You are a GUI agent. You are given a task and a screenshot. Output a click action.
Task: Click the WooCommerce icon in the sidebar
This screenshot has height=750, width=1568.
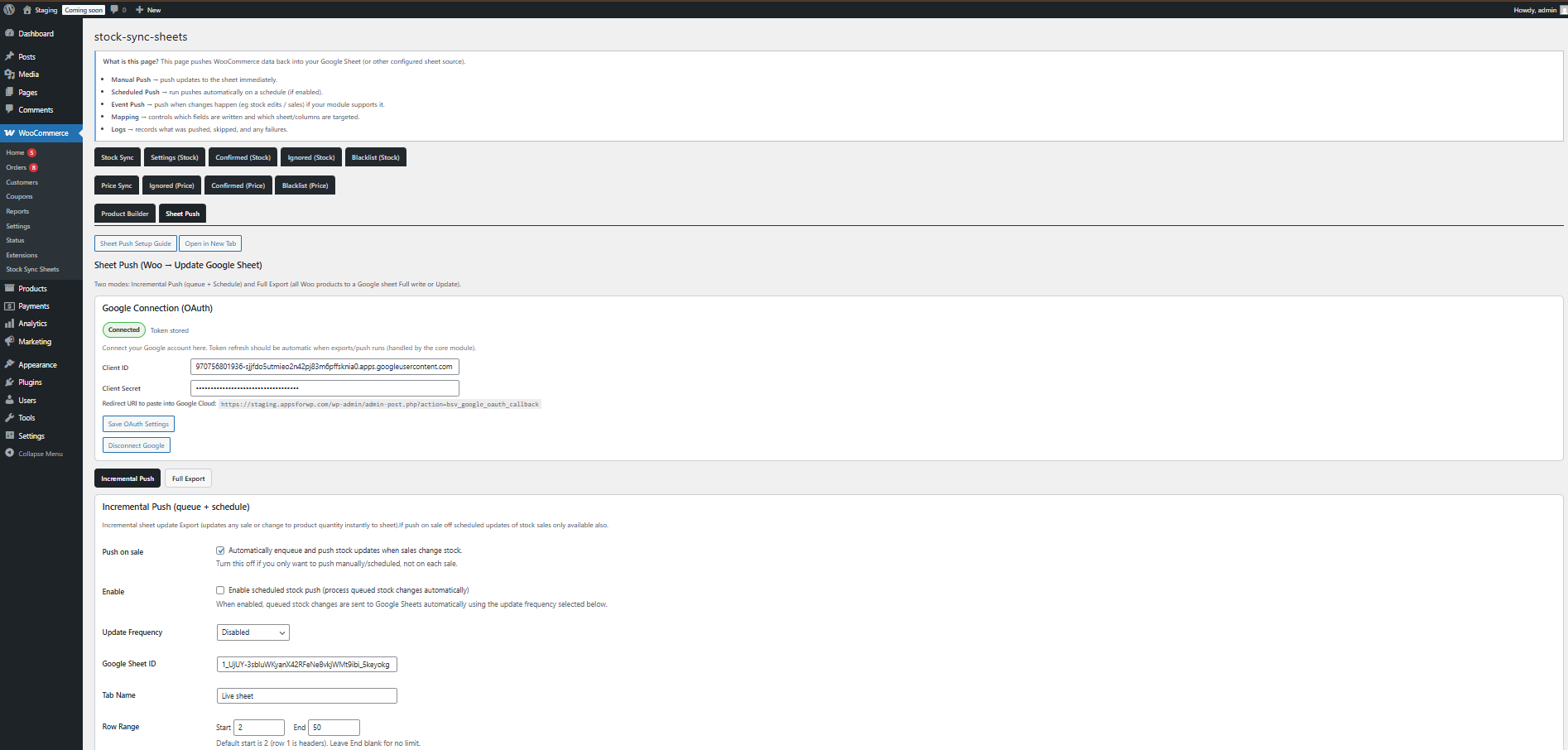(11, 132)
